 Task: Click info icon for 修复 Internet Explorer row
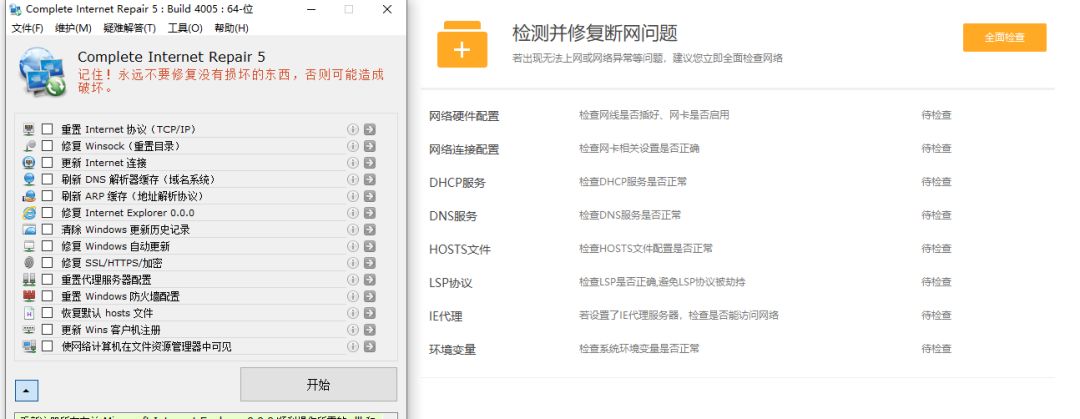353,213
